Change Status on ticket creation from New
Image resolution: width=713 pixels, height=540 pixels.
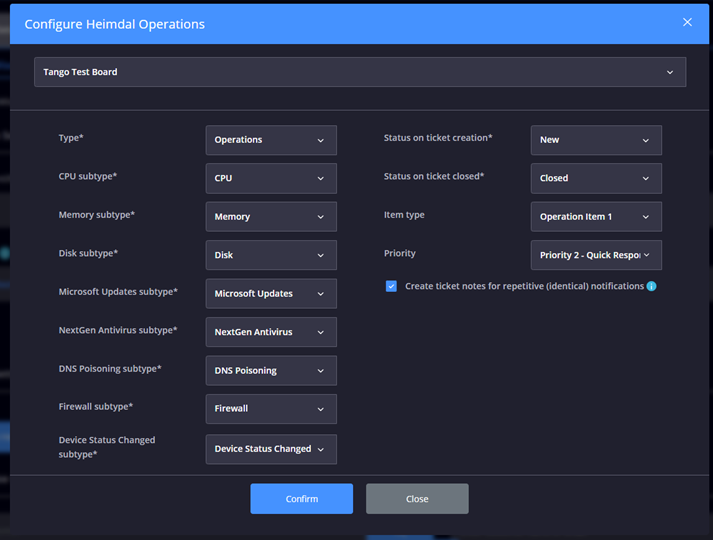point(596,140)
